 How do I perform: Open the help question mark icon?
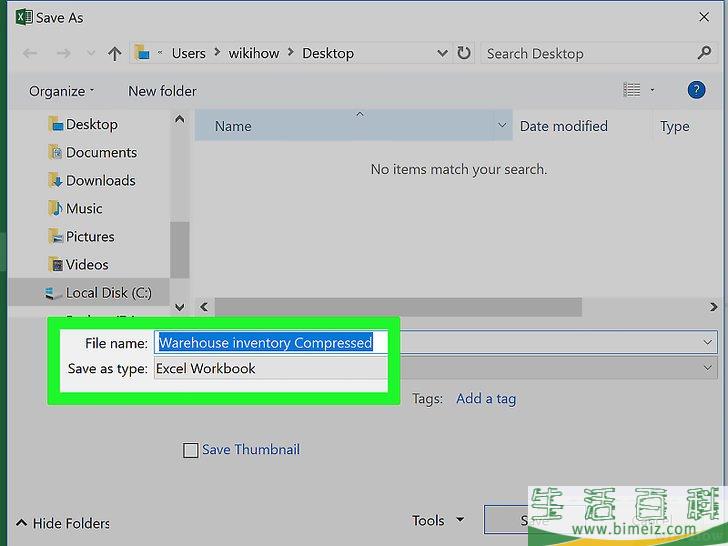(696, 90)
